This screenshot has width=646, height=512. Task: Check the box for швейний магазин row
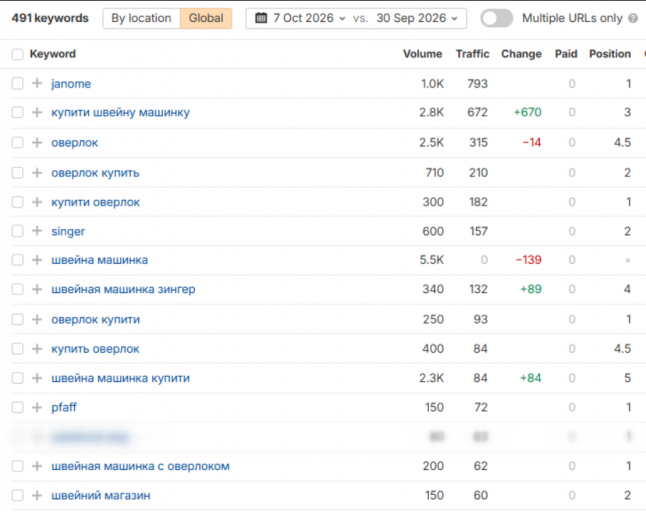click(x=17, y=495)
